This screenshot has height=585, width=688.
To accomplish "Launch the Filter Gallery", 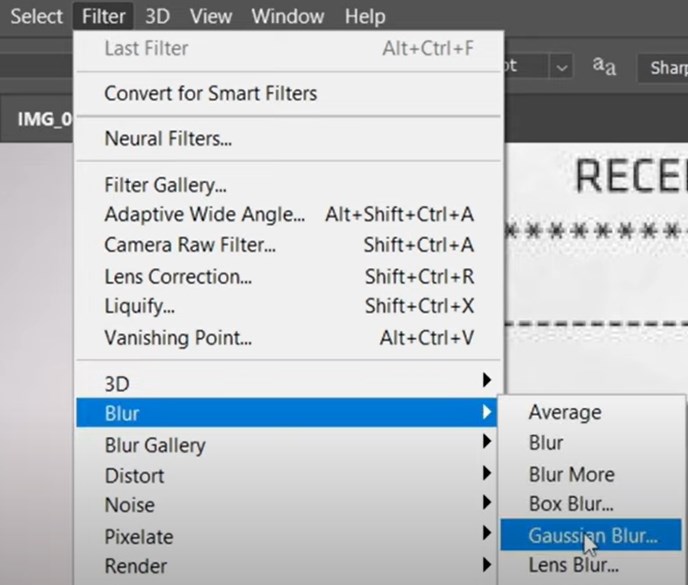I will click(165, 185).
